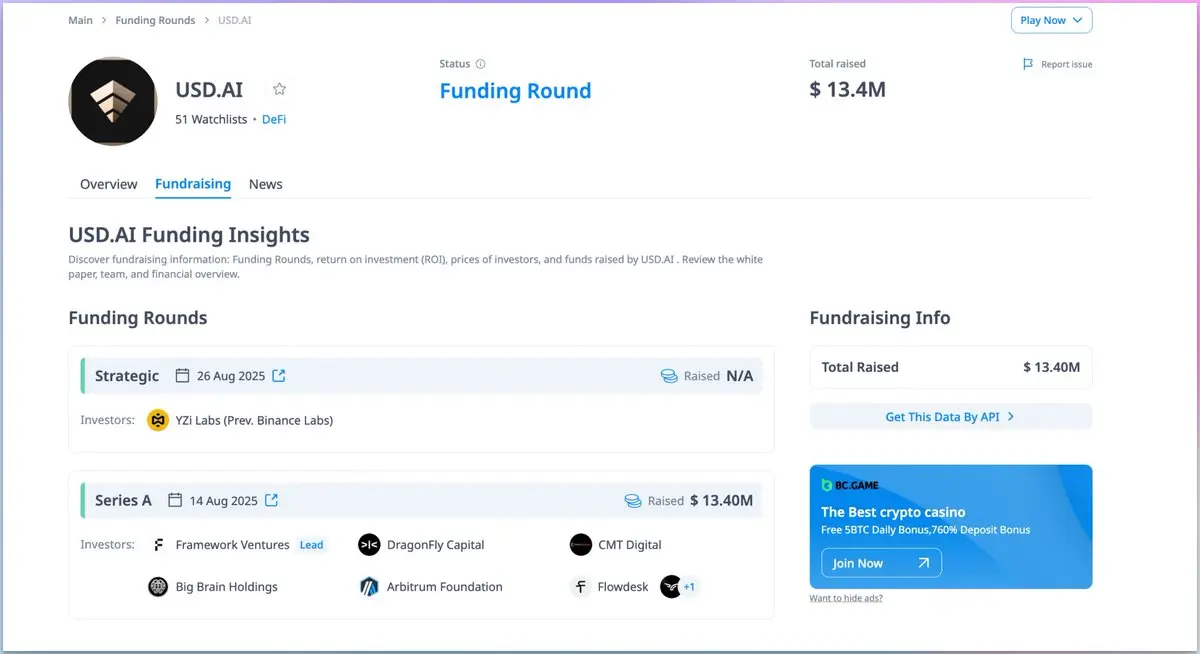
Task: Click Join Now in the BC.GAME ad
Action: [881, 563]
